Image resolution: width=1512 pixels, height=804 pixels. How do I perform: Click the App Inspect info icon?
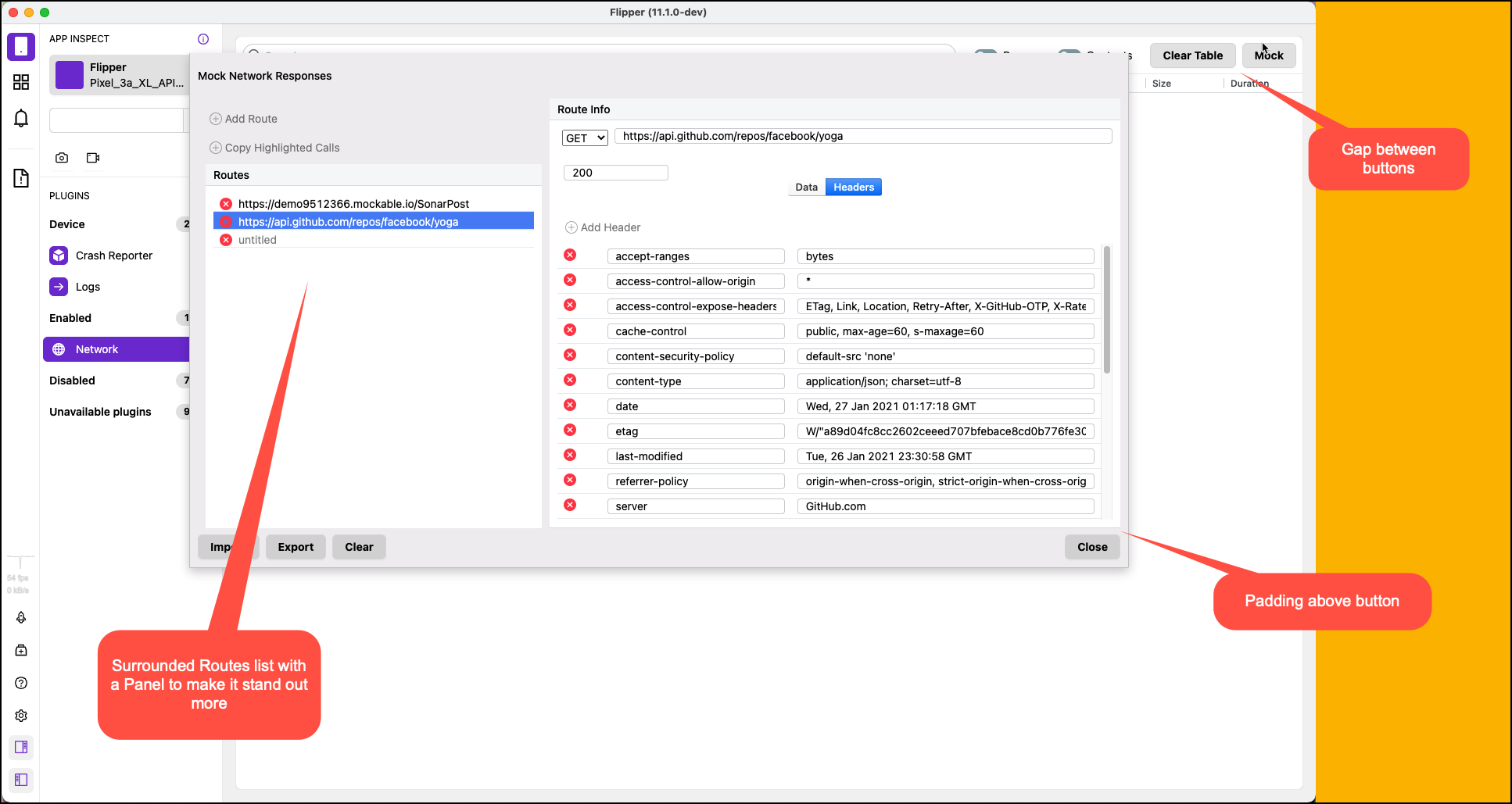pyautogui.click(x=203, y=39)
